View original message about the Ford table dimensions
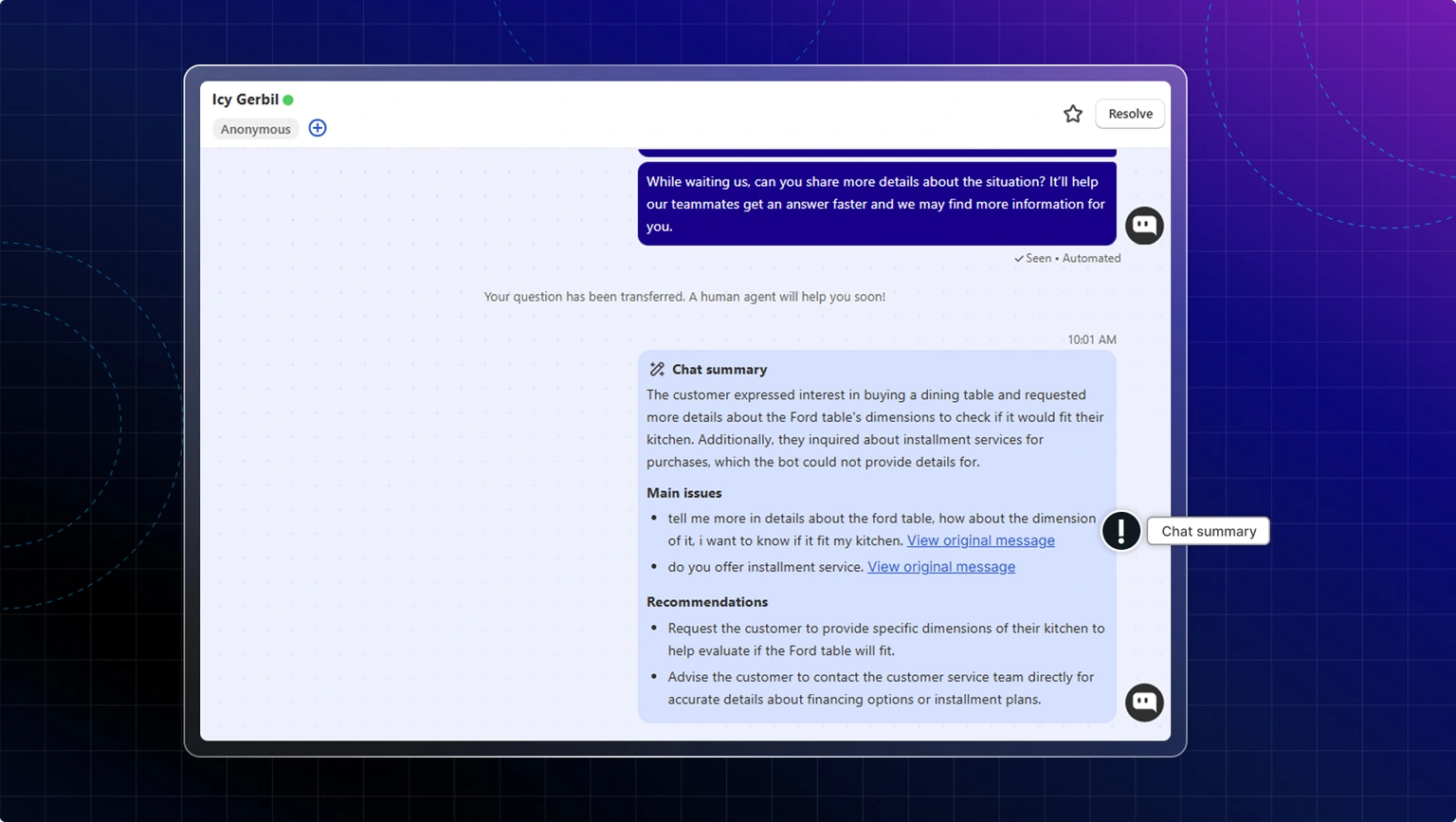Screen dimensions: 1456x822 coord(980,540)
